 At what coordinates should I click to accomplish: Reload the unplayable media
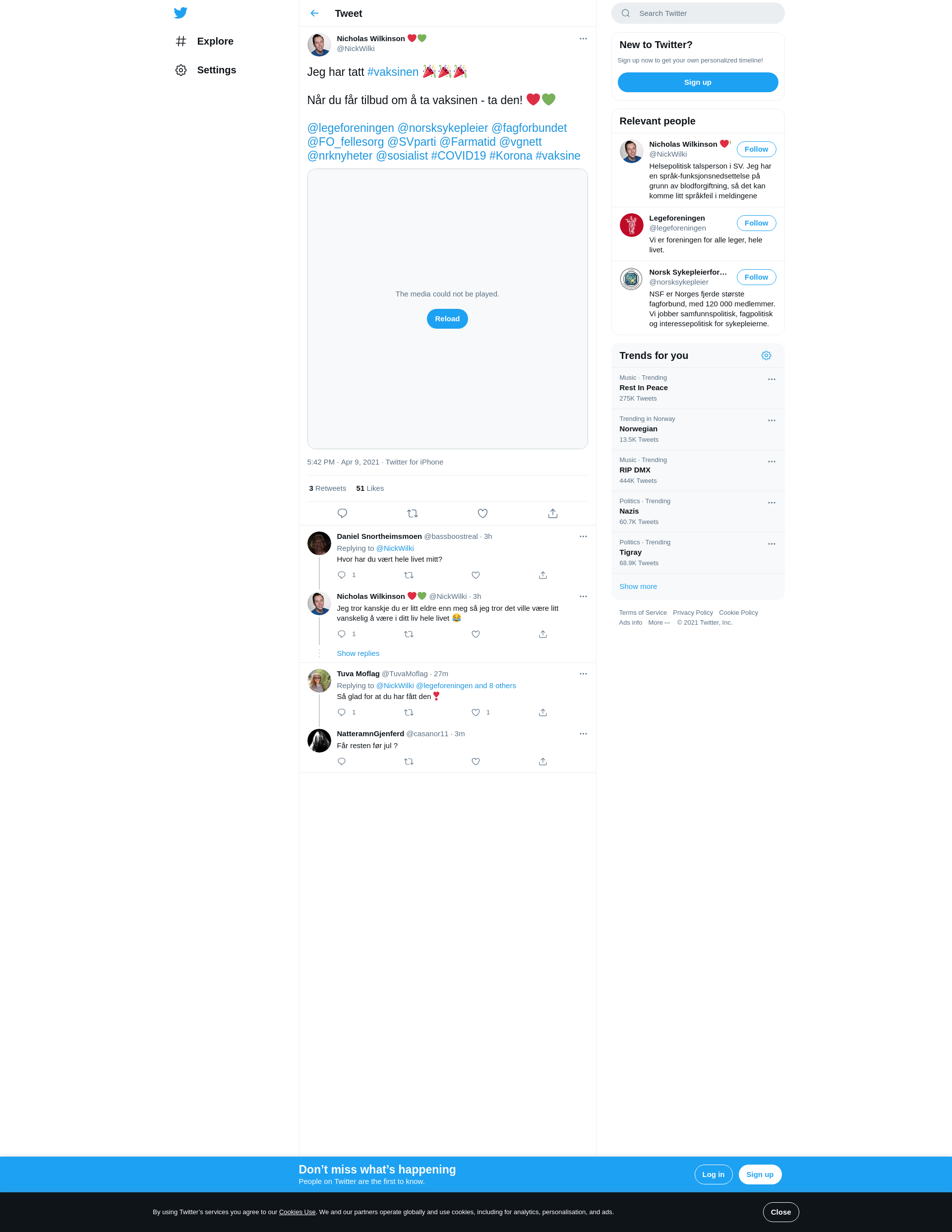tap(447, 319)
